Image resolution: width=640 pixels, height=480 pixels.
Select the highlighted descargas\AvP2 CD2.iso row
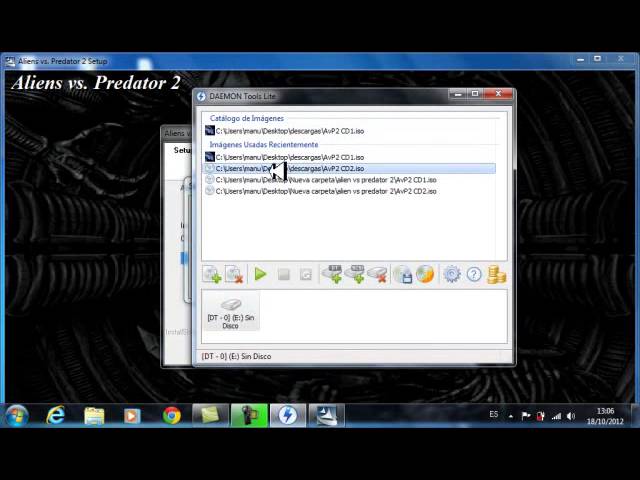[349, 169]
